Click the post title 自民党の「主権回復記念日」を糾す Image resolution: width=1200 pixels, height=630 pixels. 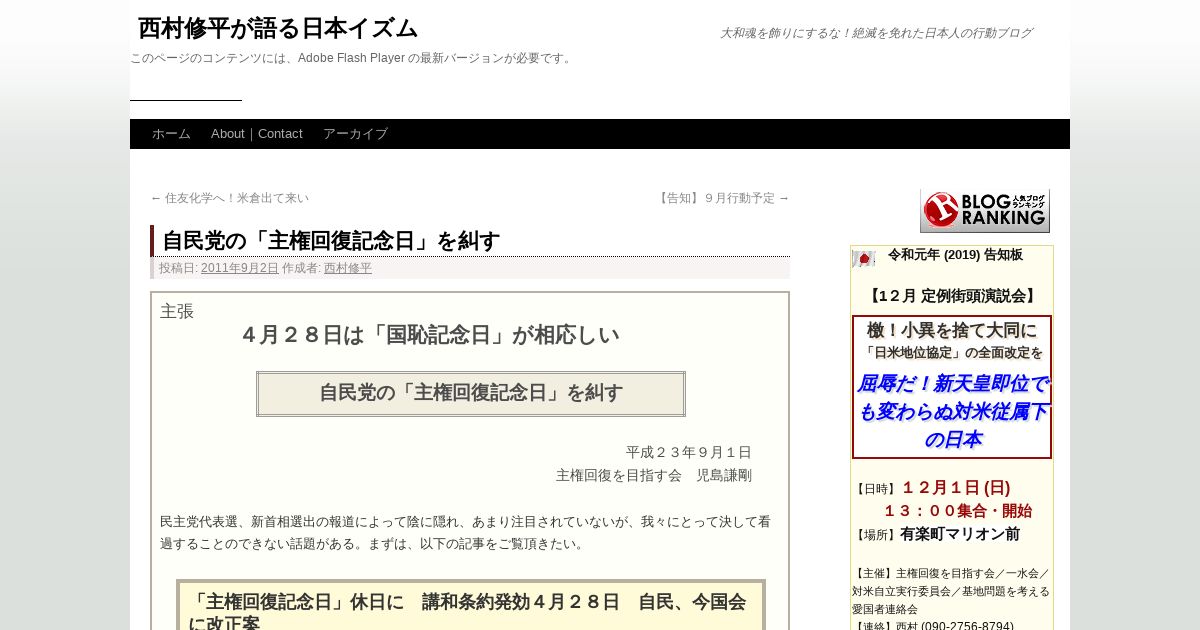331,241
